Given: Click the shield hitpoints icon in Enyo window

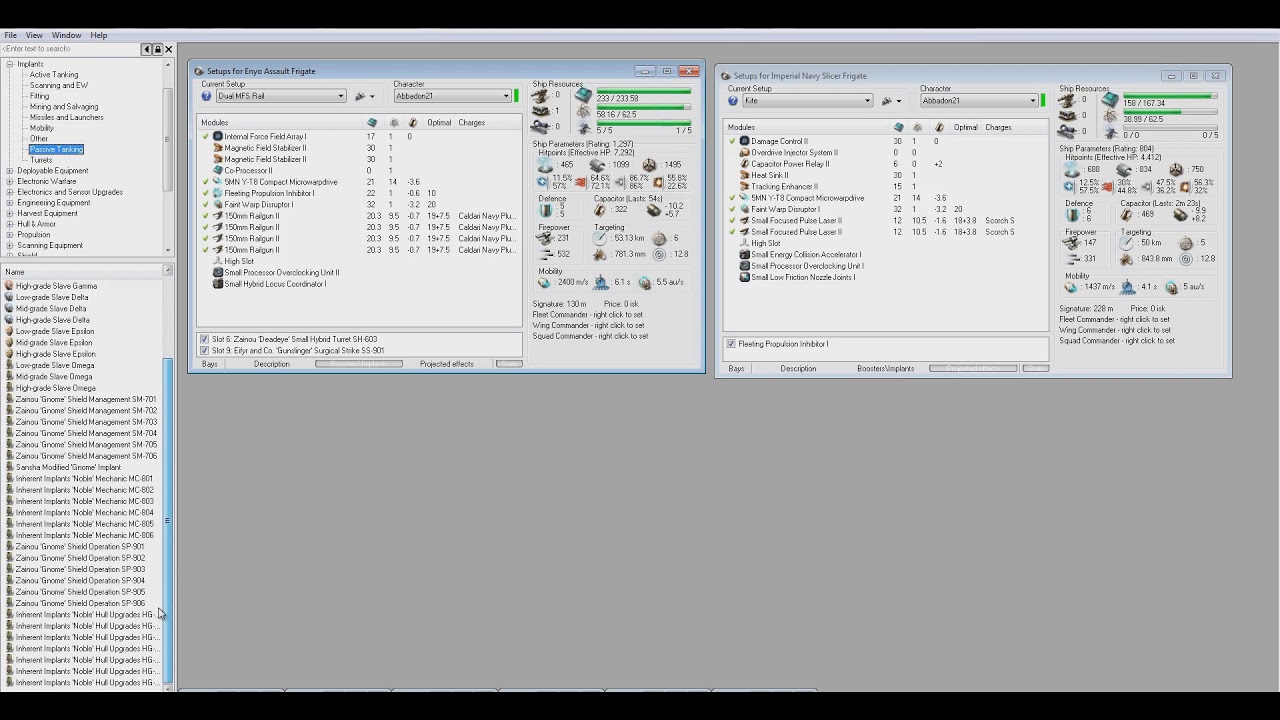Looking at the screenshot, I should 546,165.
